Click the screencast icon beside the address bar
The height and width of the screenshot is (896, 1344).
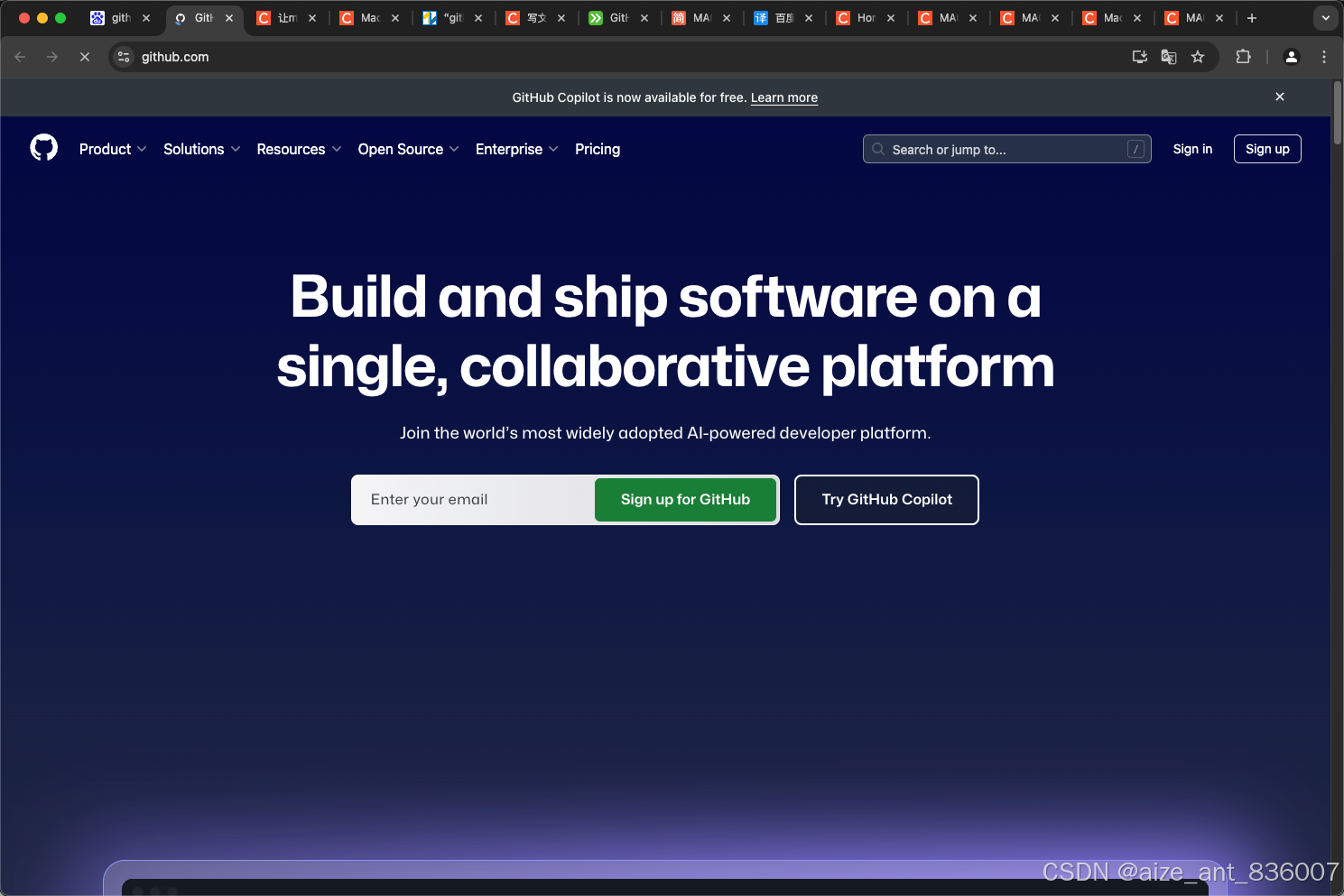1139,56
